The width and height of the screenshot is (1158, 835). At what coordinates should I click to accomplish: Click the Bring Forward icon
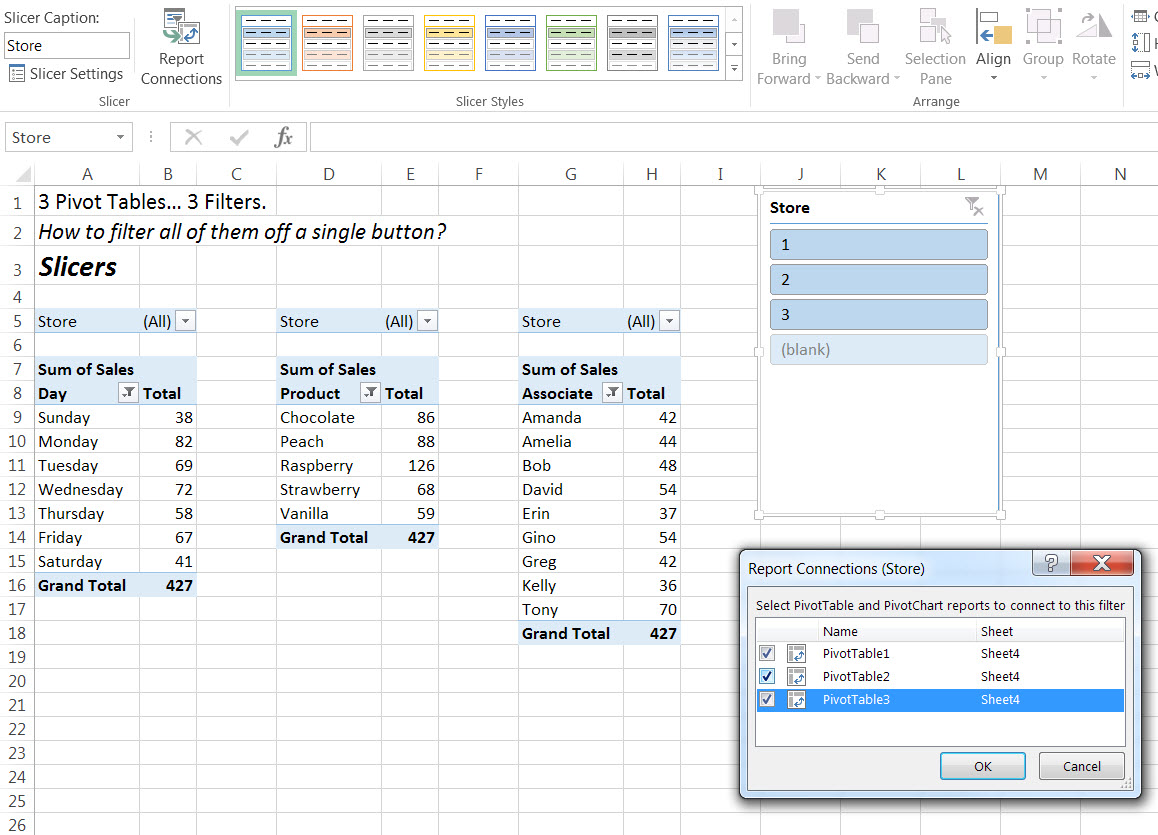click(789, 27)
